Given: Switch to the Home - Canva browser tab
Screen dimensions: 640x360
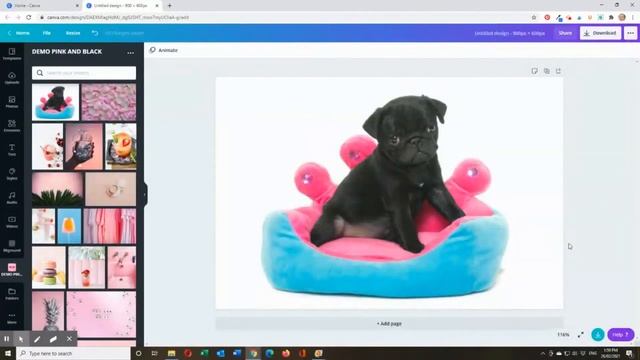Looking at the screenshot, I should 42,6.
